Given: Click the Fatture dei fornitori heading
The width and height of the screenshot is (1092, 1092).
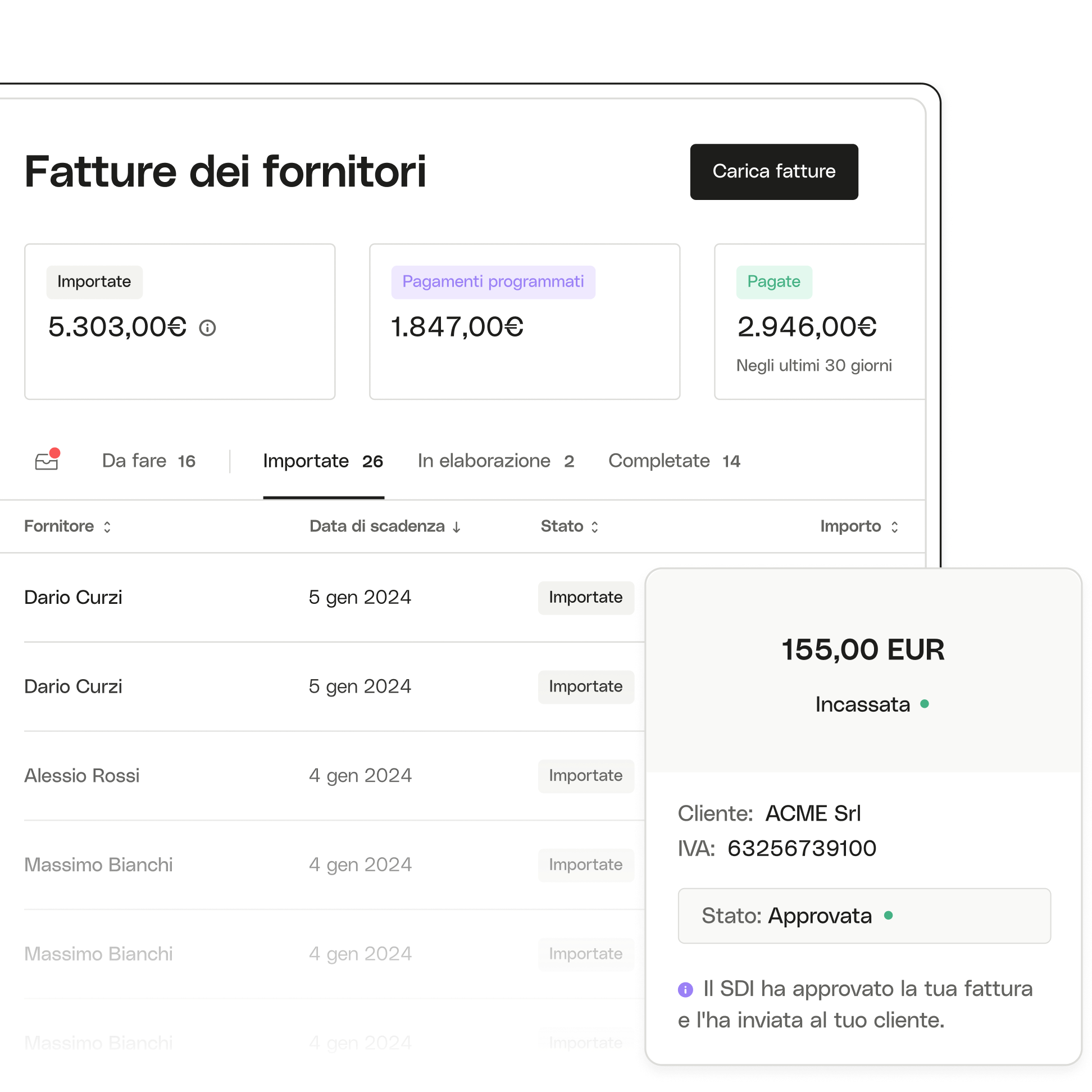Looking at the screenshot, I should [x=225, y=172].
